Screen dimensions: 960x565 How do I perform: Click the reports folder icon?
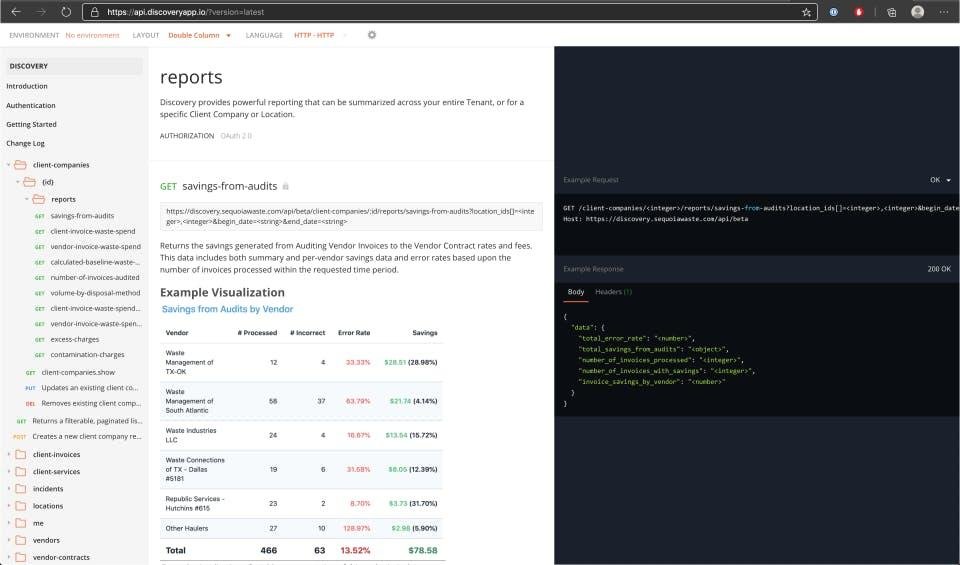click(39, 199)
